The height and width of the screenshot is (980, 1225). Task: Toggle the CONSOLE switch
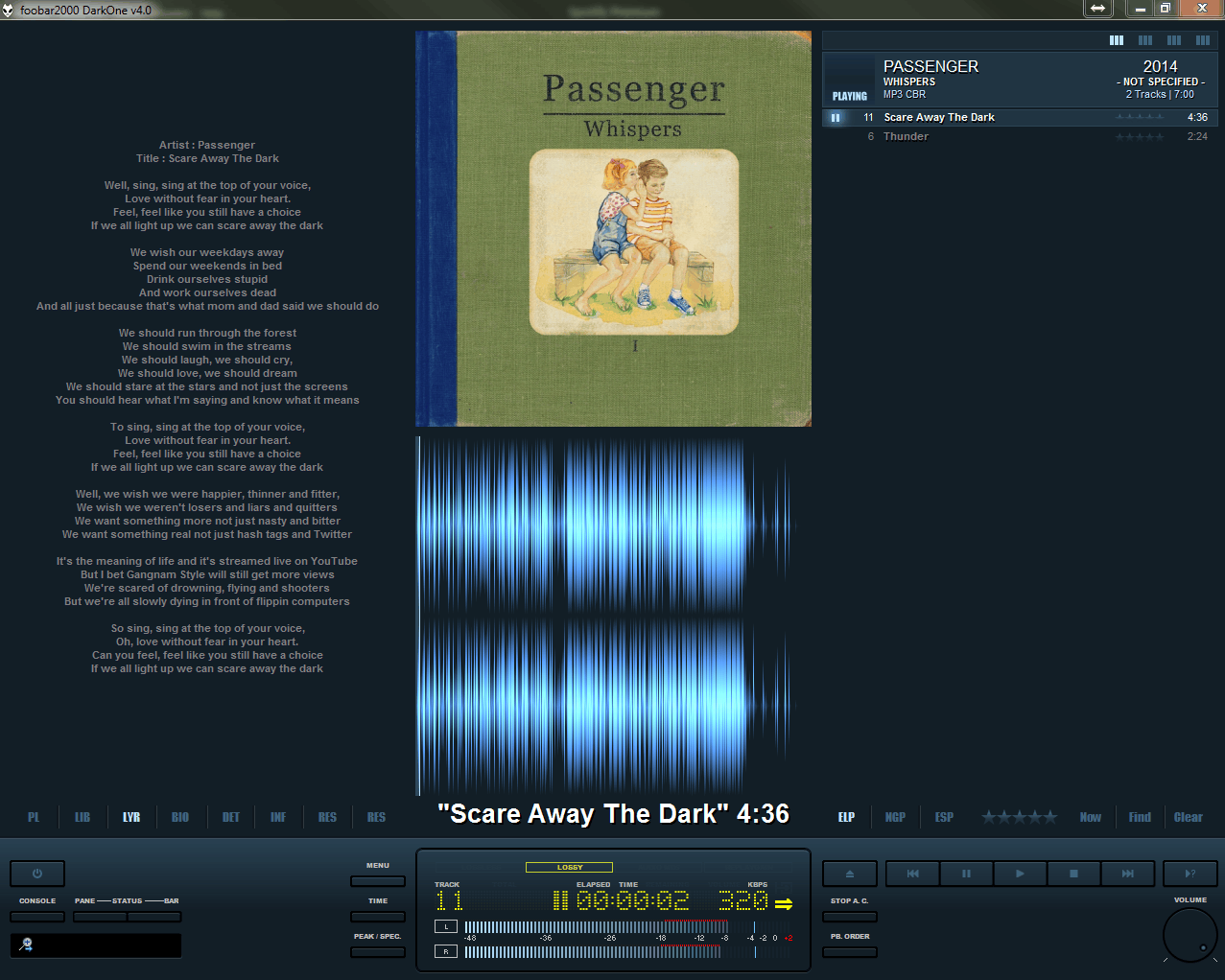click(x=37, y=917)
